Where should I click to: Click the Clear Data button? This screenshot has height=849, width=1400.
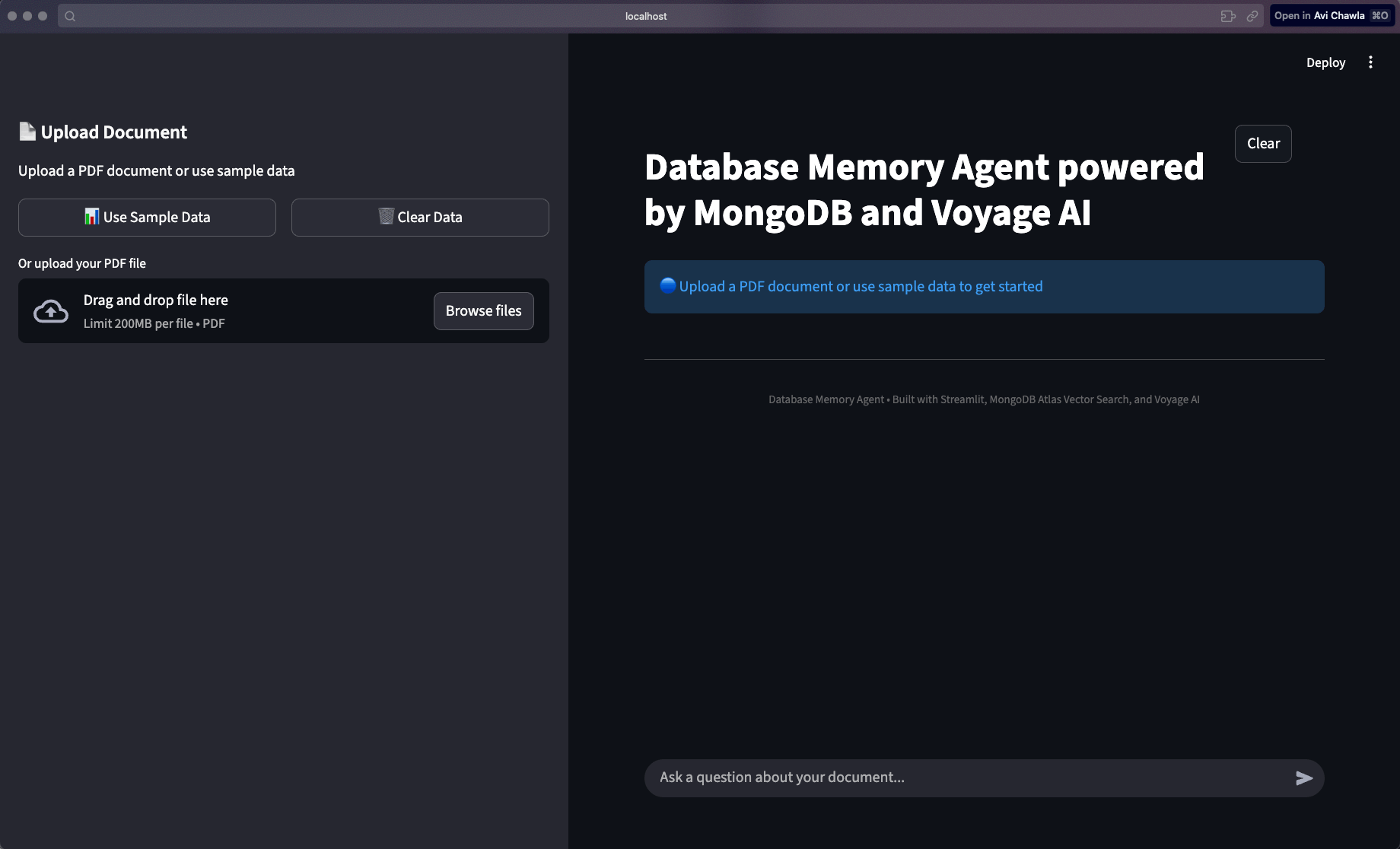(420, 218)
